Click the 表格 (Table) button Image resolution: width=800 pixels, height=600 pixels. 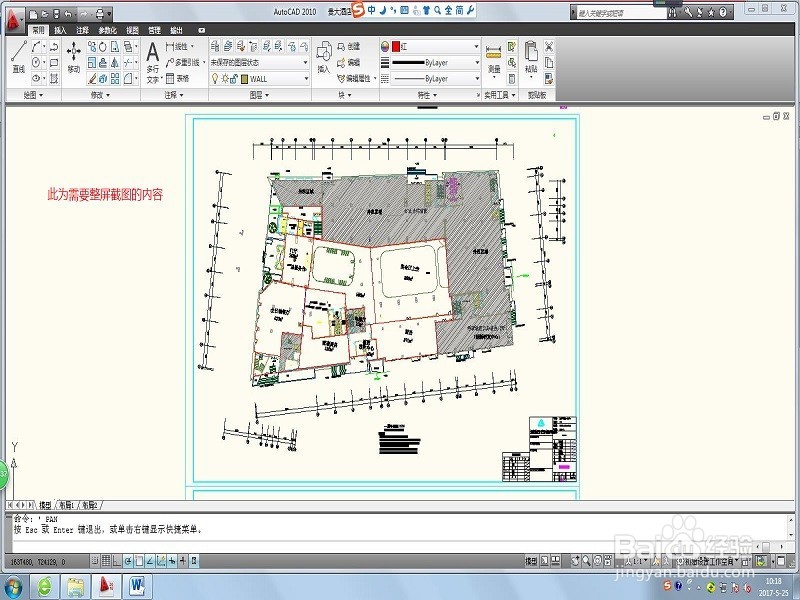[x=178, y=79]
